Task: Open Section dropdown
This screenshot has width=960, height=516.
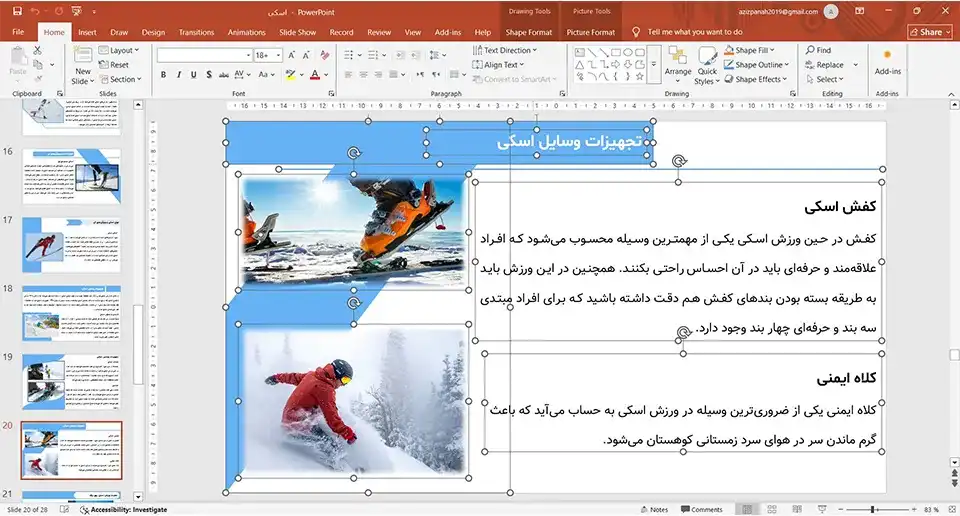Action: [121, 79]
